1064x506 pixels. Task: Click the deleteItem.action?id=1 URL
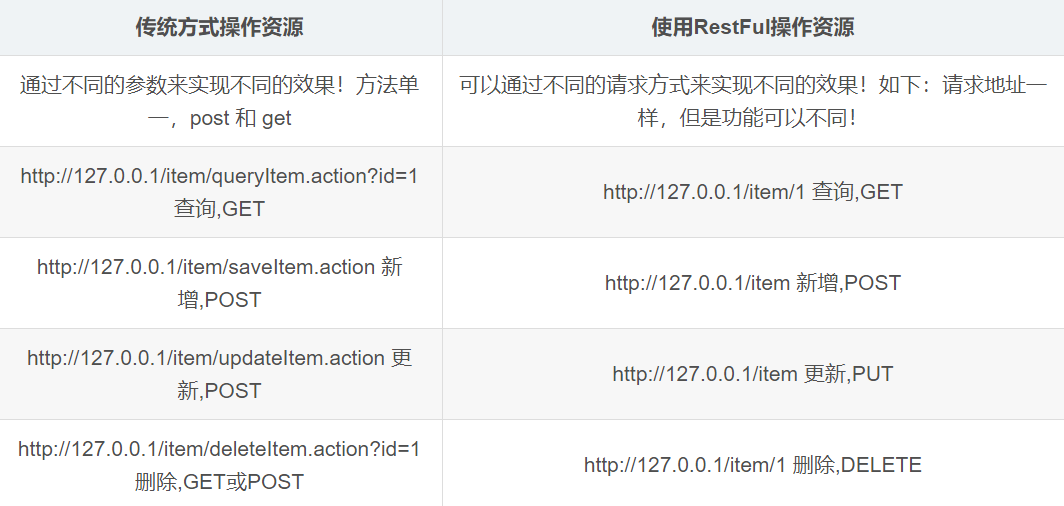(x=219, y=449)
